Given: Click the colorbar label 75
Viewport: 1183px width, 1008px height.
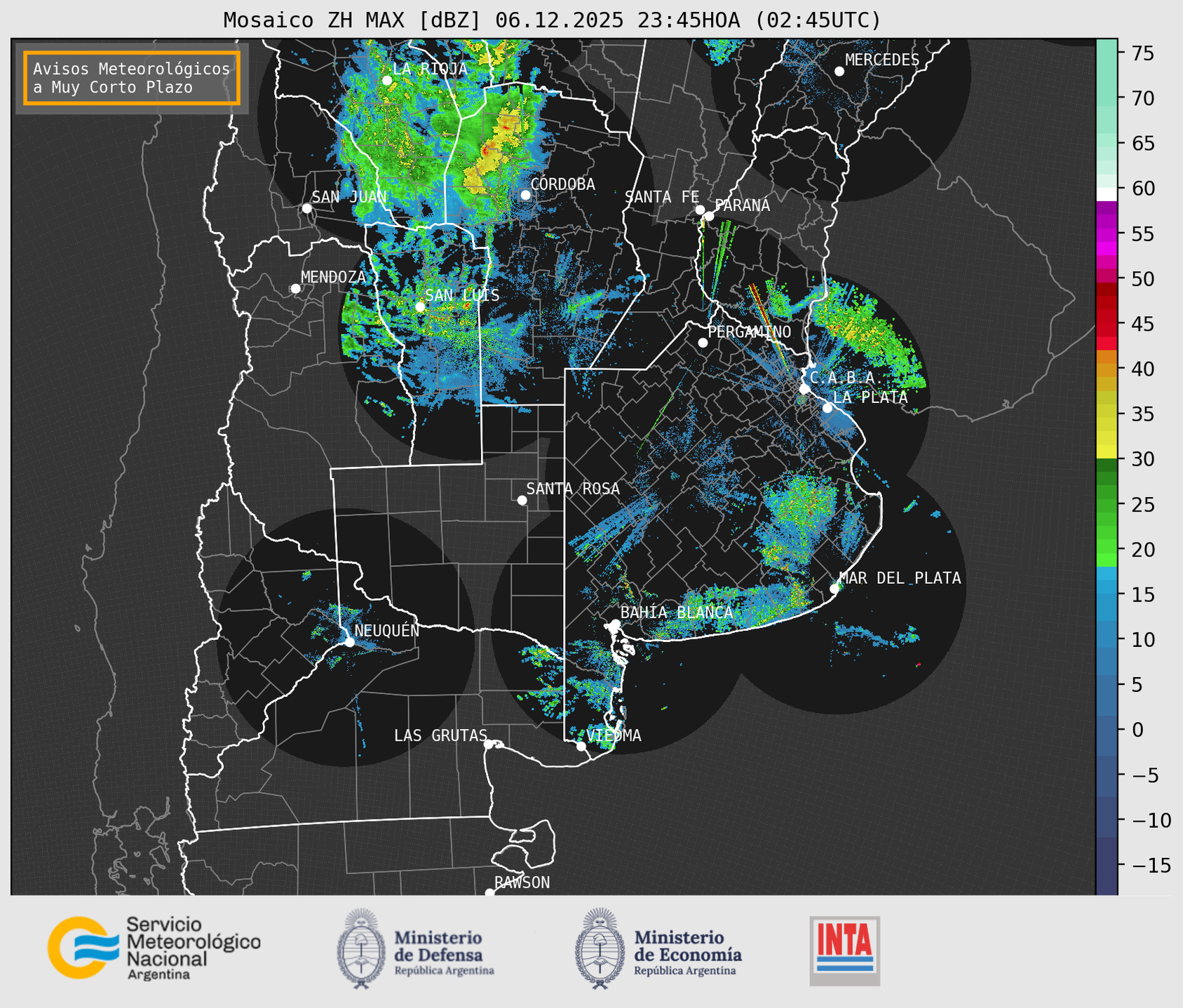Looking at the screenshot, I should click(x=1142, y=53).
